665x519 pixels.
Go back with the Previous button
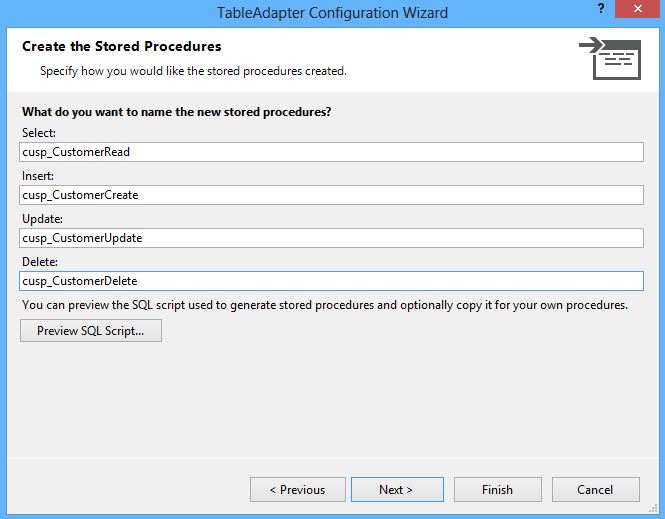pyautogui.click(x=297, y=490)
